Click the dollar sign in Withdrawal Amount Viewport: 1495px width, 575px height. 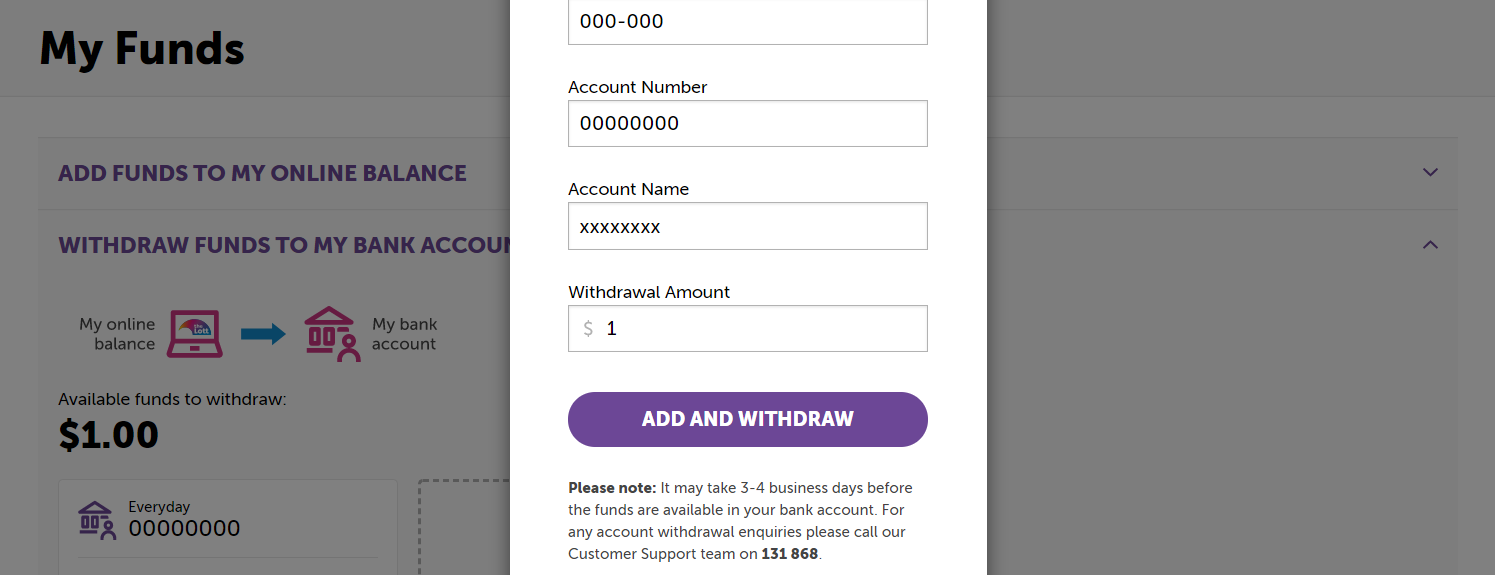click(588, 328)
